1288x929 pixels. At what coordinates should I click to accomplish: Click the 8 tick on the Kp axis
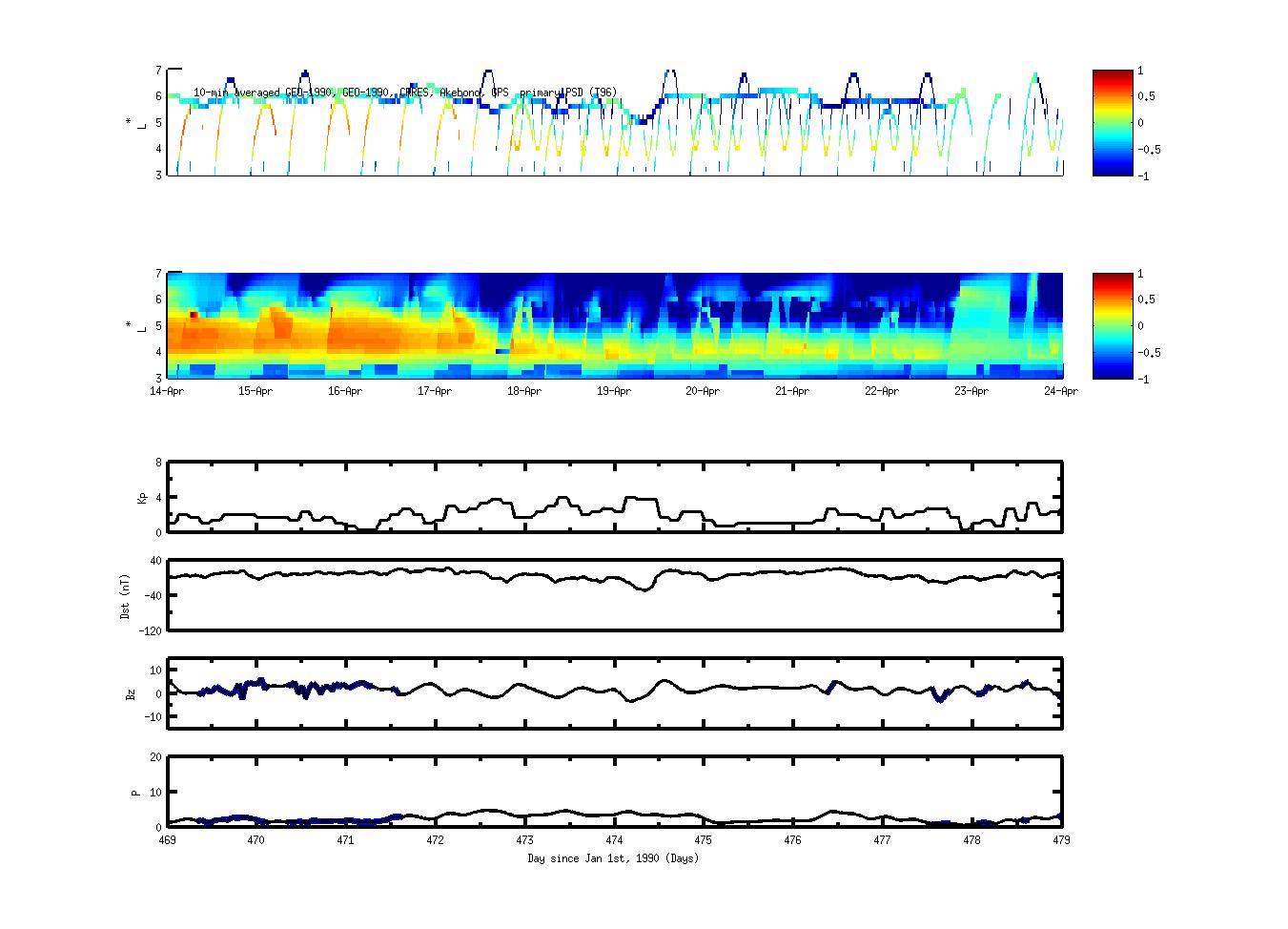(x=158, y=463)
